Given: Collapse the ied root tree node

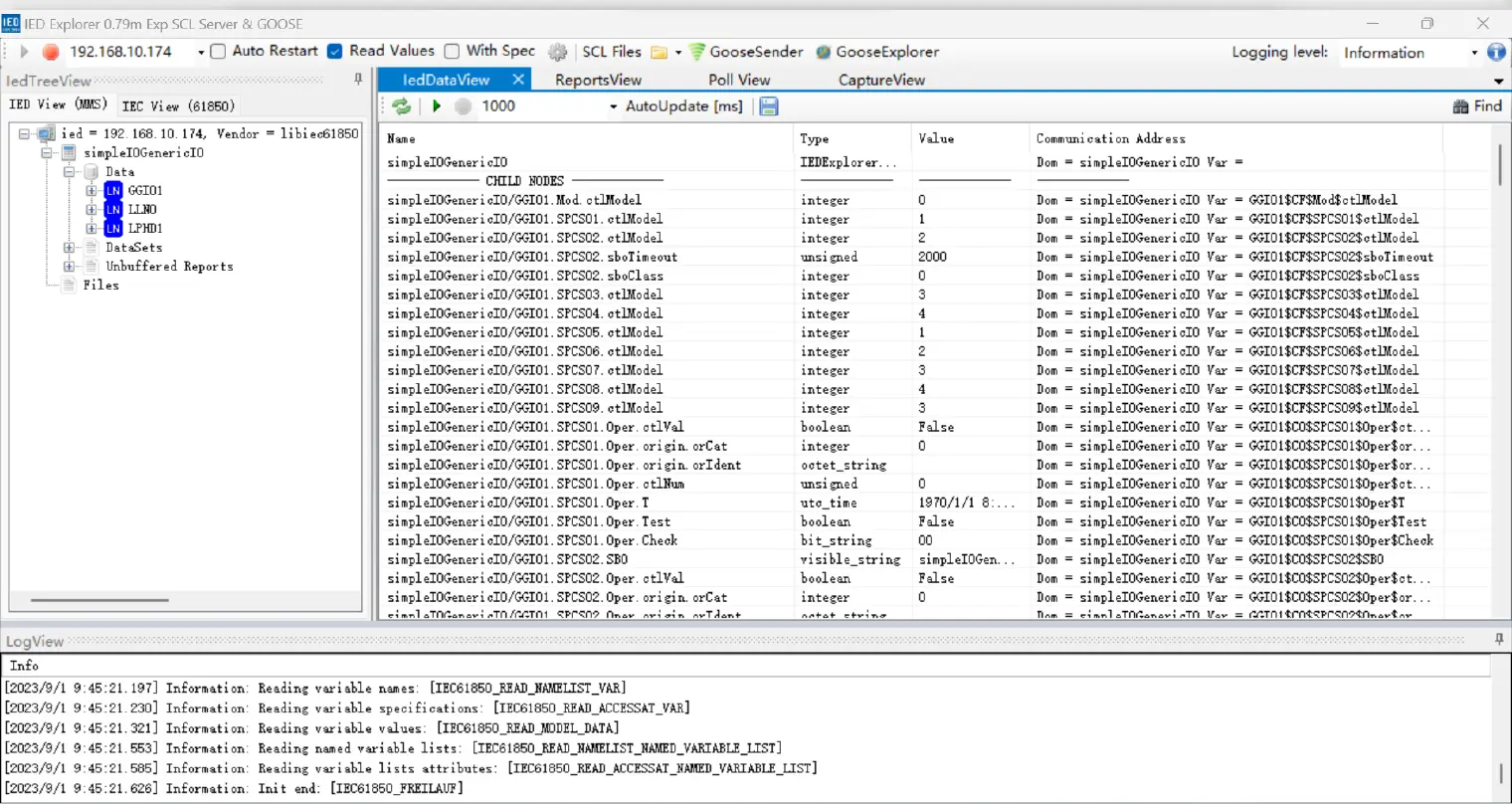Looking at the screenshot, I should click(24, 133).
